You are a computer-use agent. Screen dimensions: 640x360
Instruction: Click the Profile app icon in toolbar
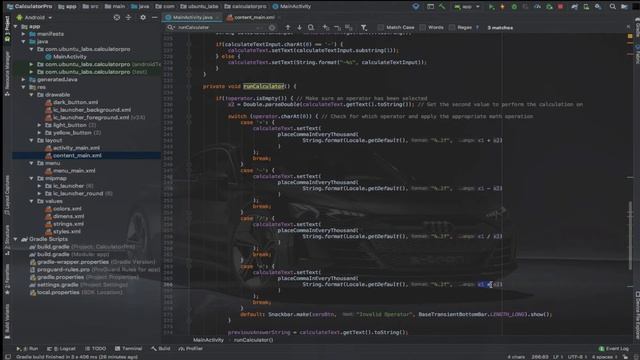click(538, 7)
